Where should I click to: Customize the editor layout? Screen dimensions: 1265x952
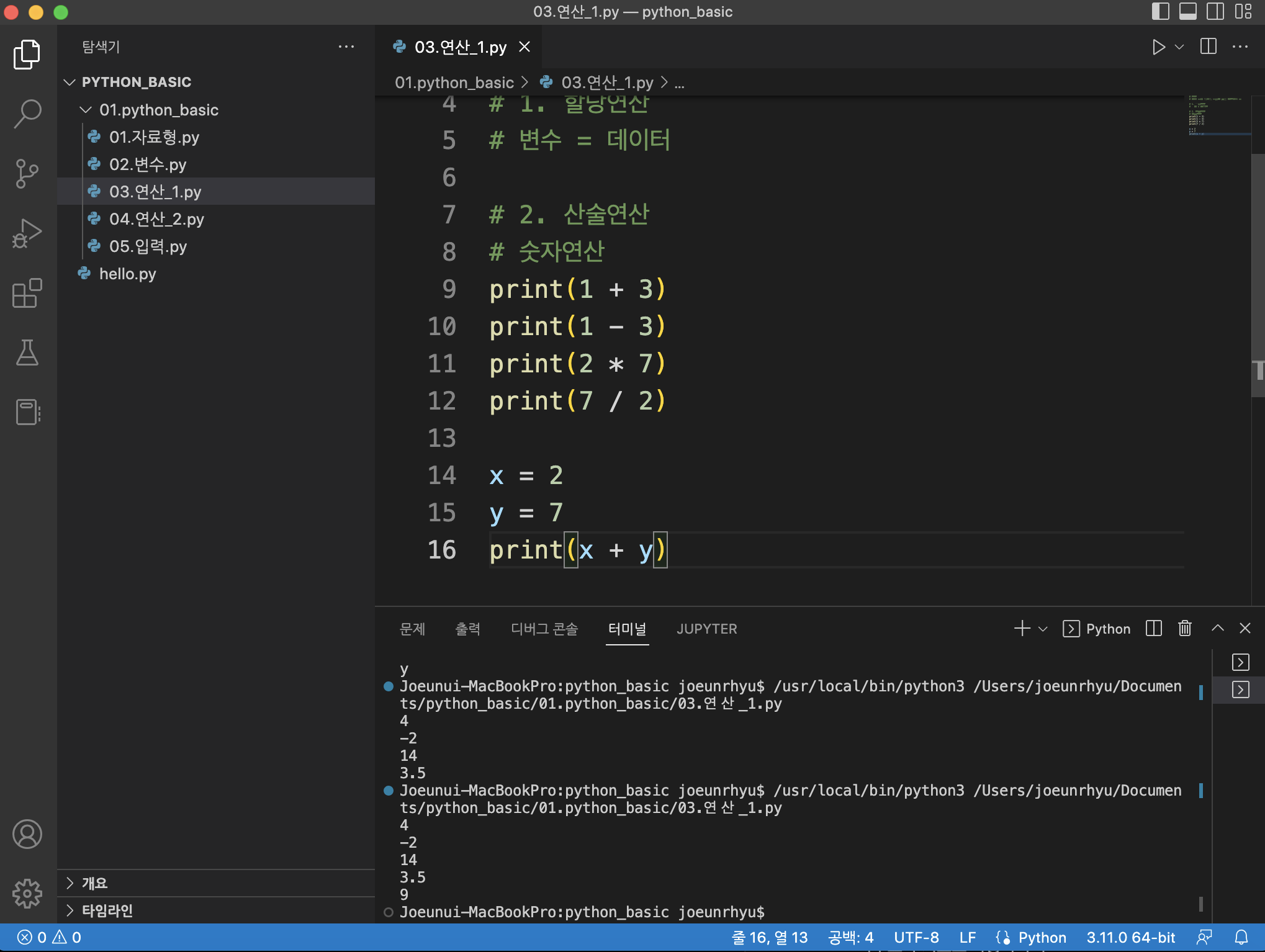[x=1243, y=12]
